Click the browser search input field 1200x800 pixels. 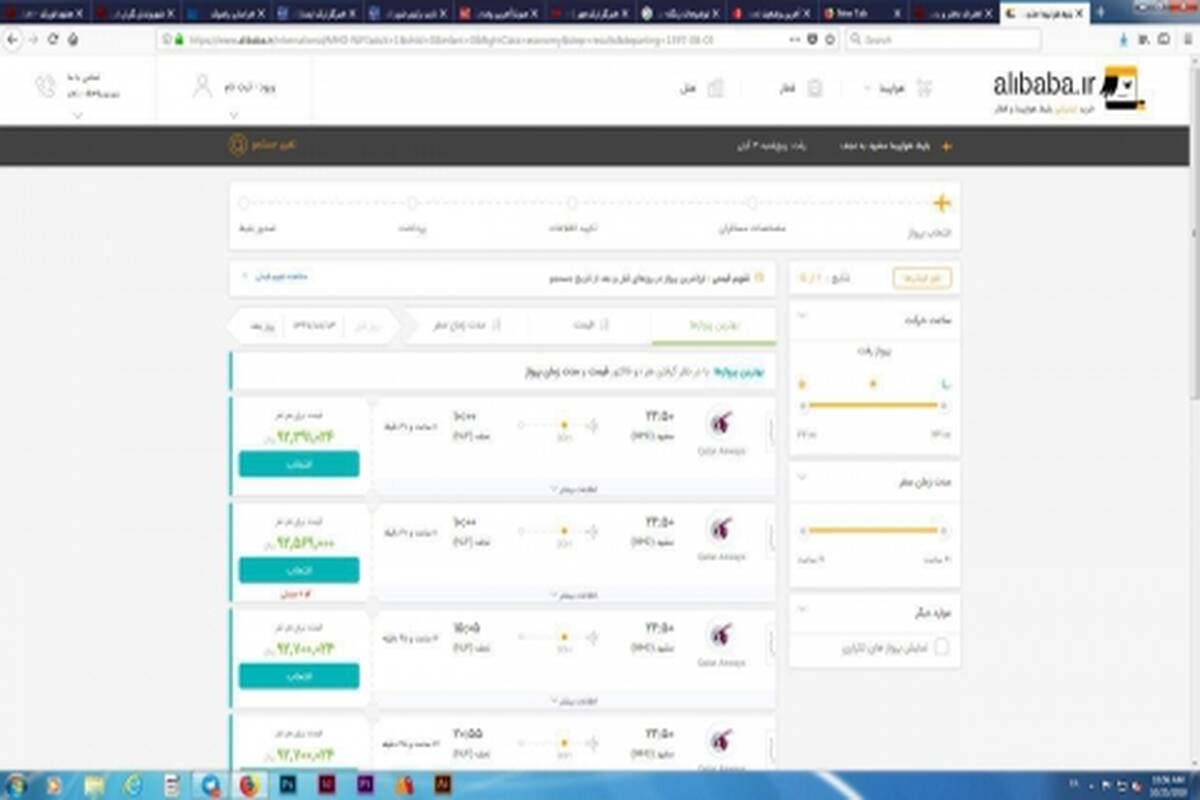click(x=942, y=39)
